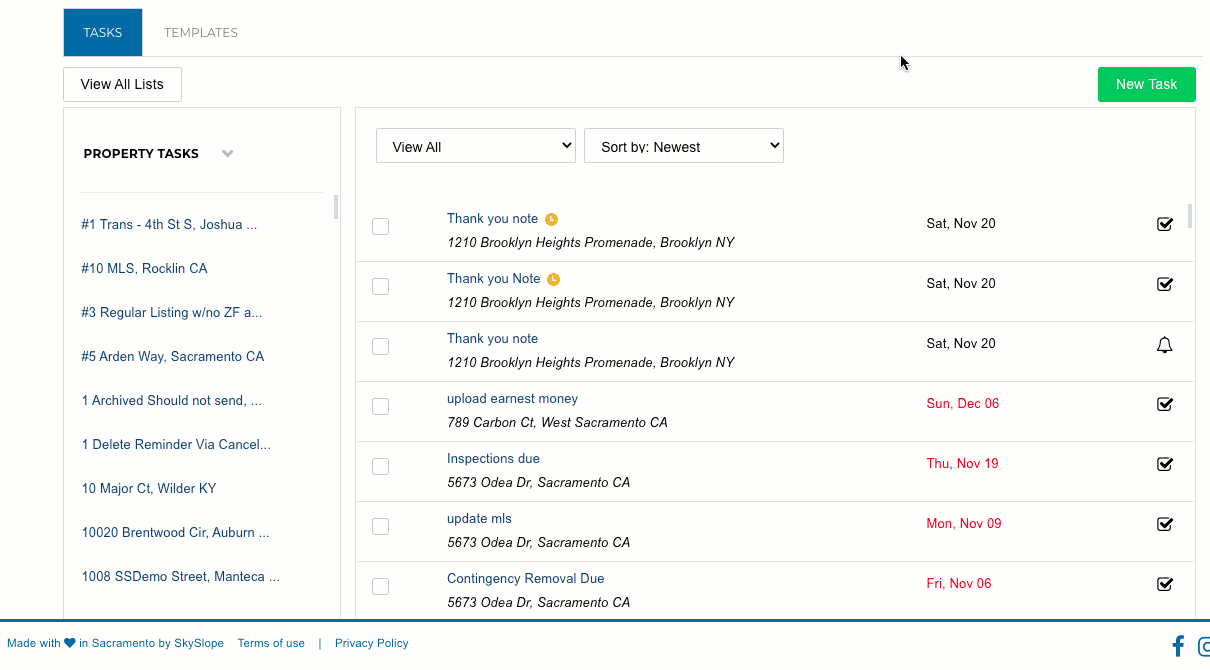Click the check icon for upload earnest money
The height and width of the screenshot is (670, 1210).
coord(1164,404)
